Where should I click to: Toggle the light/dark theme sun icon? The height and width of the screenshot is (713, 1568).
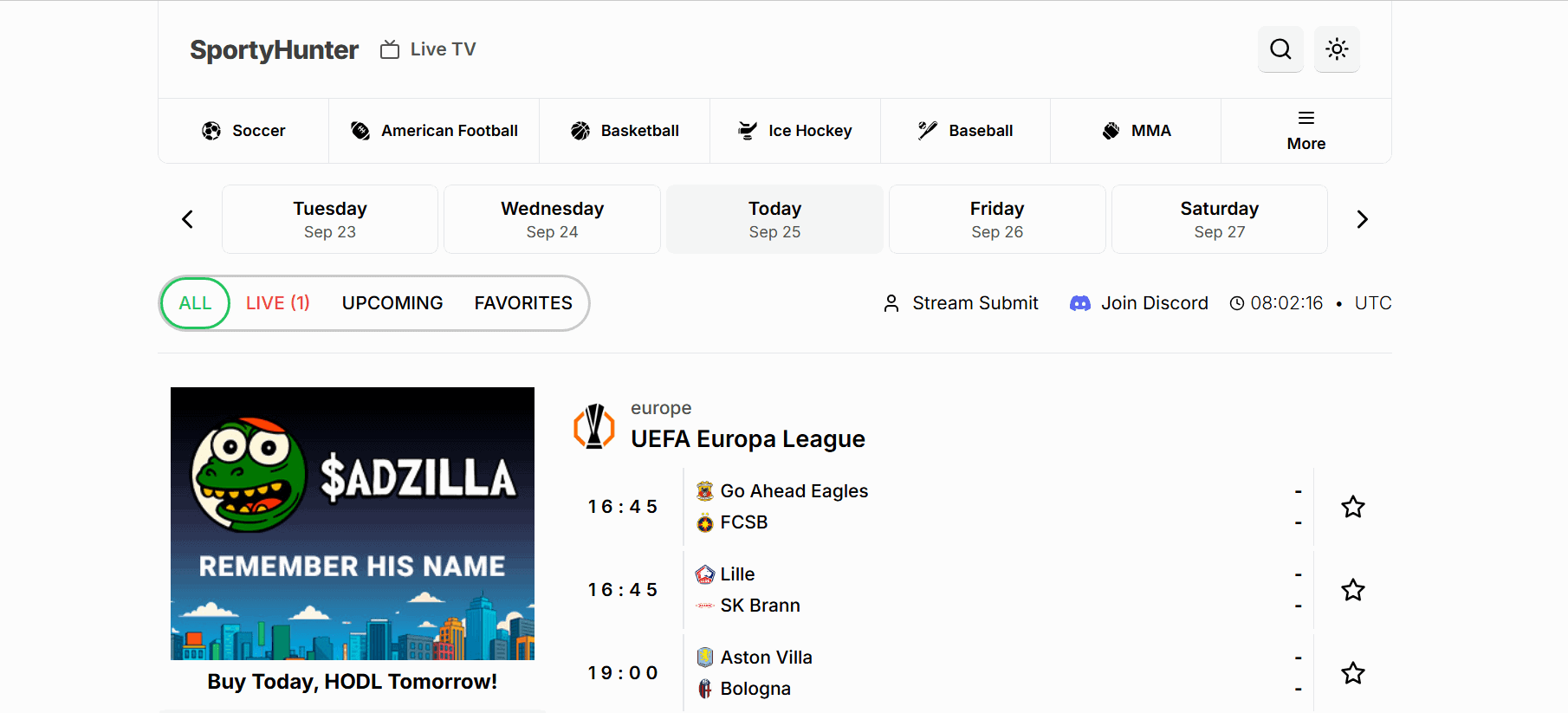pyautogui.click(x=1337, y=49)
